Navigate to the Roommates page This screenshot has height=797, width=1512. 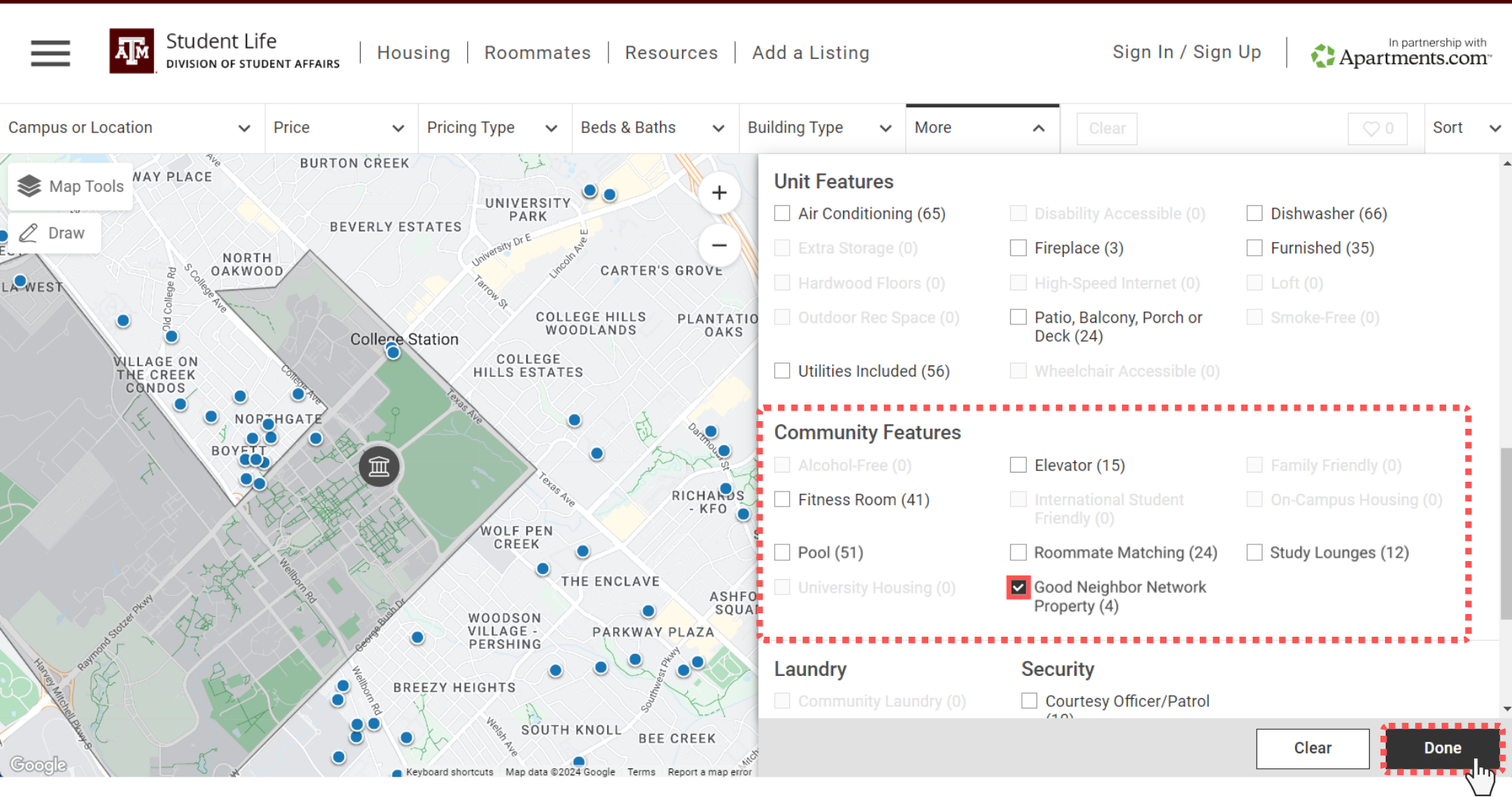538,52
